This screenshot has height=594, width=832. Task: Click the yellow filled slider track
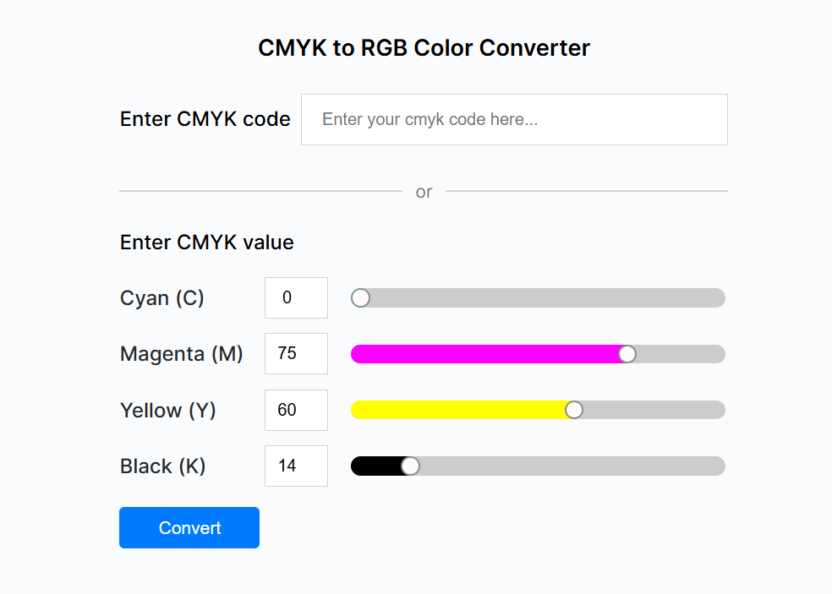(460, 409)
